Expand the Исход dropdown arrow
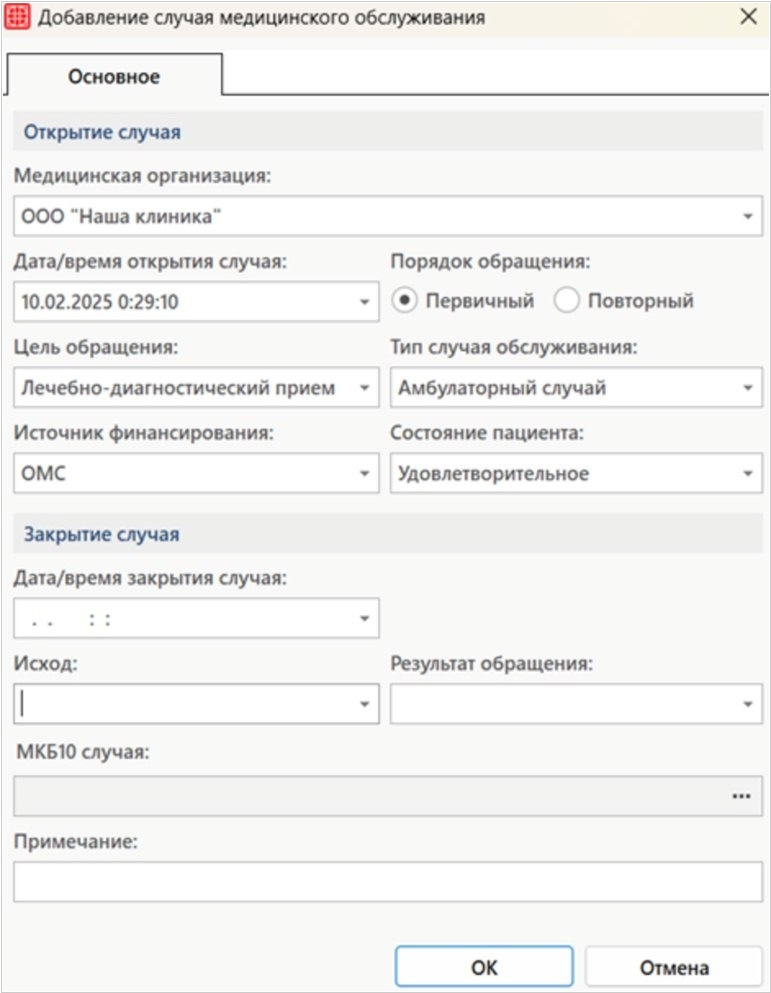The width and height of the screenshot is (771, 993). pos(365,704)
